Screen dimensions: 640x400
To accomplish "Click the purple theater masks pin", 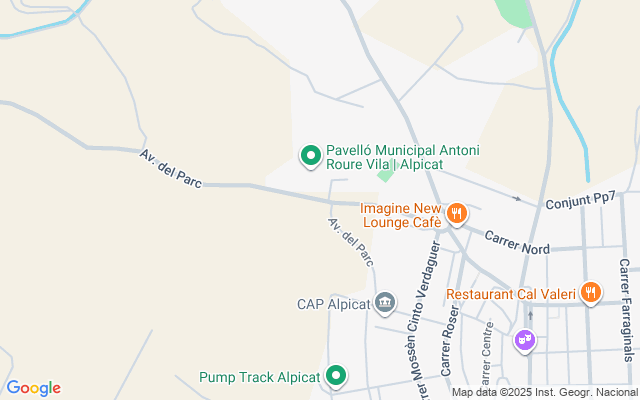I will tap(525, 340).
